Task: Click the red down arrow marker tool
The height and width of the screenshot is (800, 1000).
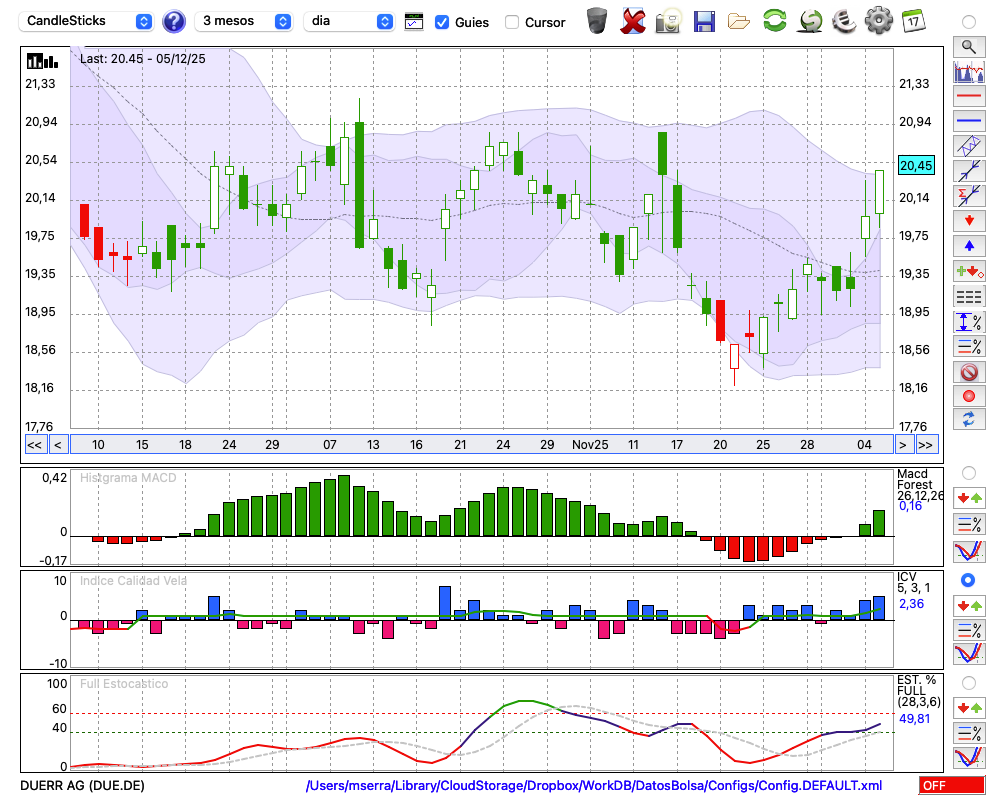Action: click(968, 219)
